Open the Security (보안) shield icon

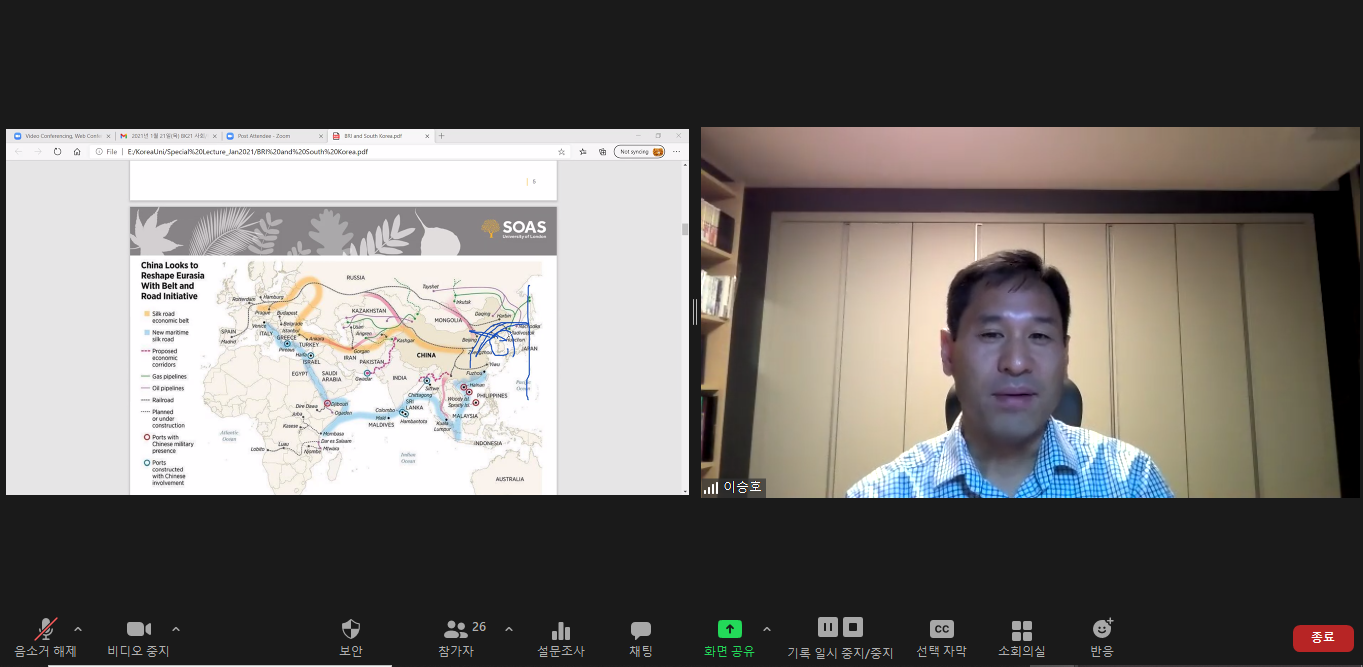350,630
